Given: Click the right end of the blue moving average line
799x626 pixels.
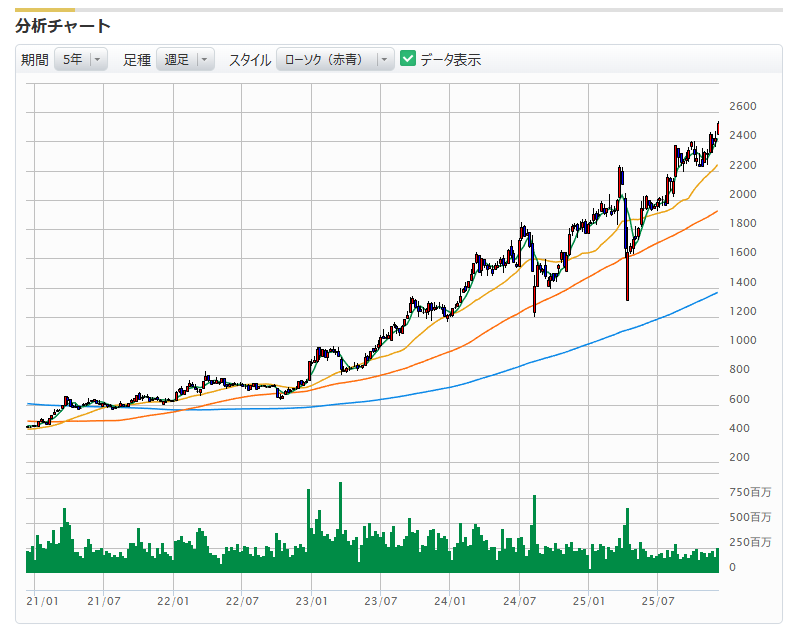Looking at the screenshot, I should [x=716, y=293].
